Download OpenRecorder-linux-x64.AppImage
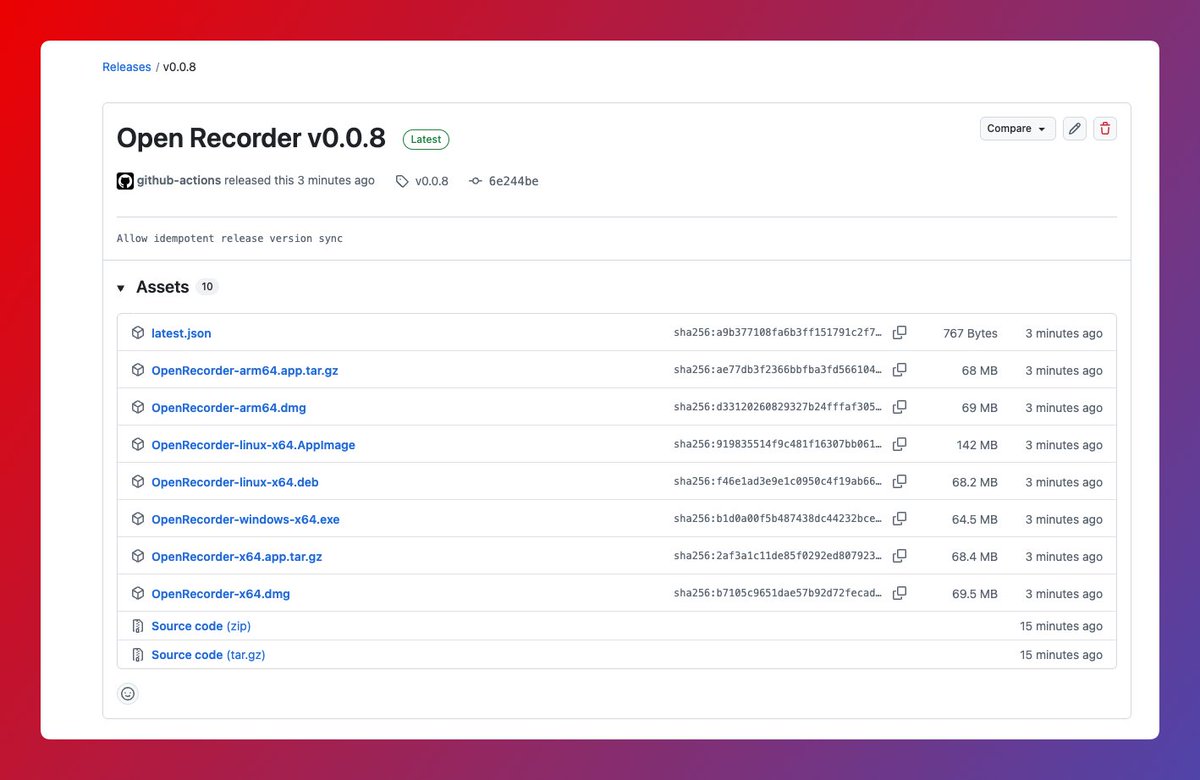 253,445
